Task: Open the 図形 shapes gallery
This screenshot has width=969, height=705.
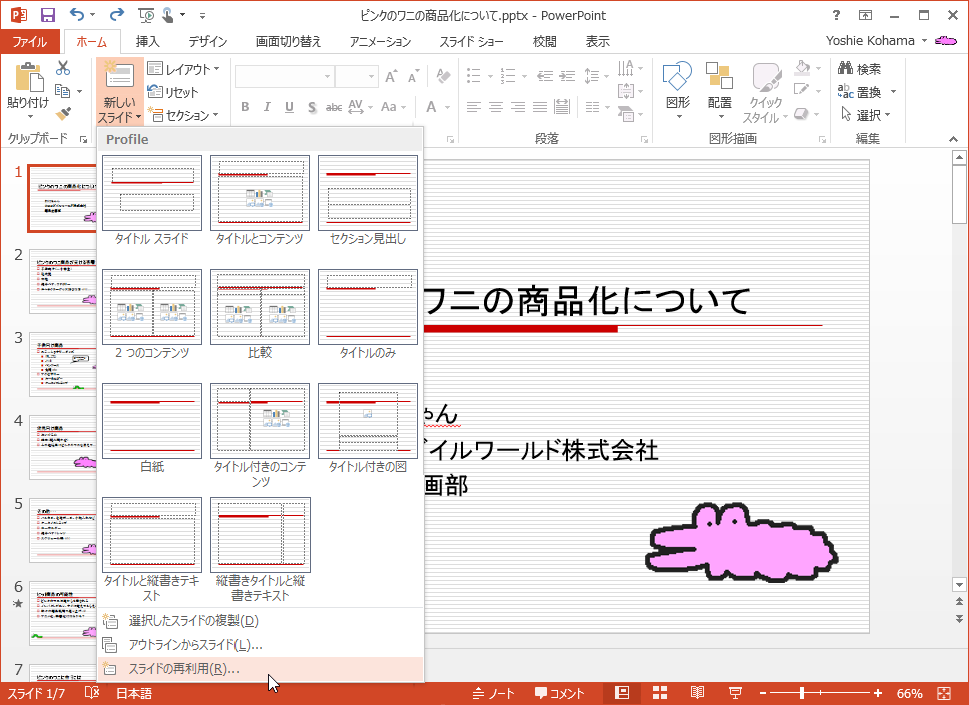Action: tap(678, 90)
